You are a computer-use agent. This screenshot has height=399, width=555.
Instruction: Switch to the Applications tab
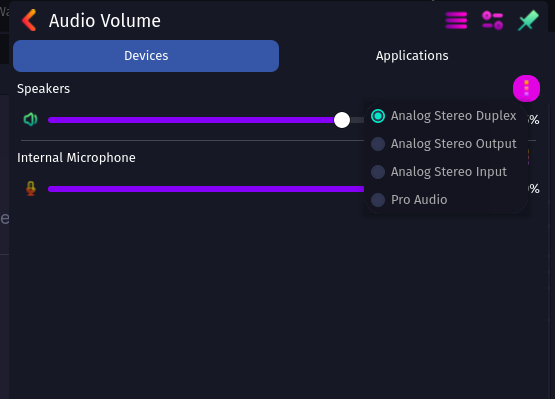pos(412,56)
